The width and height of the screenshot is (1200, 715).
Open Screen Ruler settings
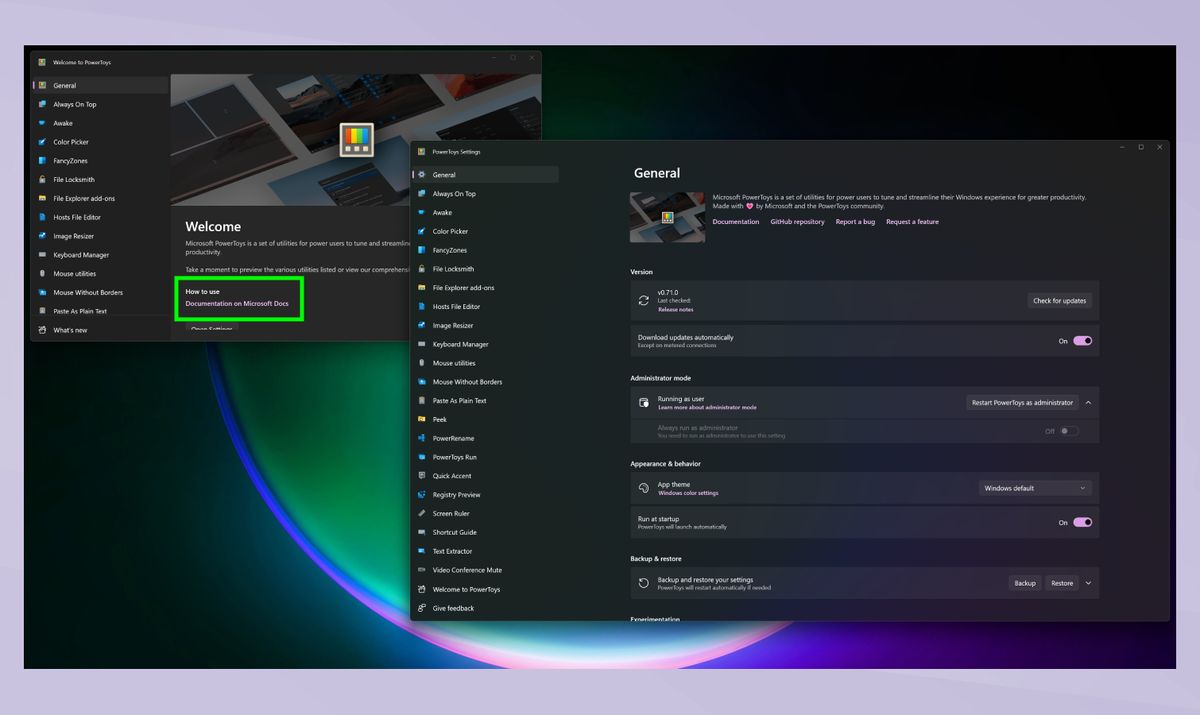pyautogui.click(x=453, y=513)
